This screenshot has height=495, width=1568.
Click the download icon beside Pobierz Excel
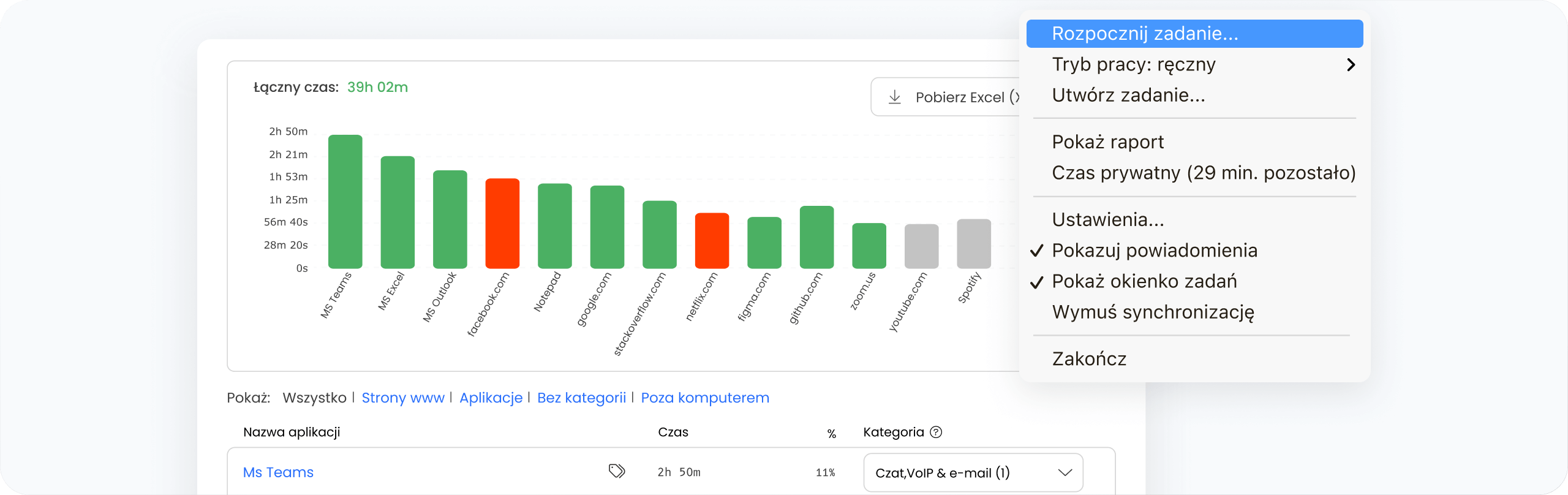point(894,97)
